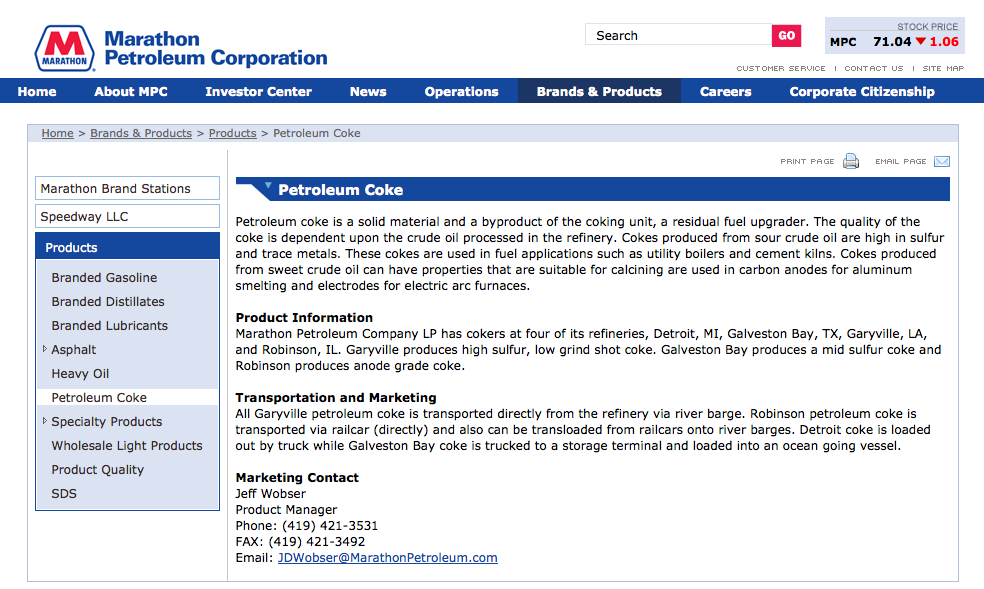Open the Asphalt sidebar link

pyautogui.click(x=74, y=349)
